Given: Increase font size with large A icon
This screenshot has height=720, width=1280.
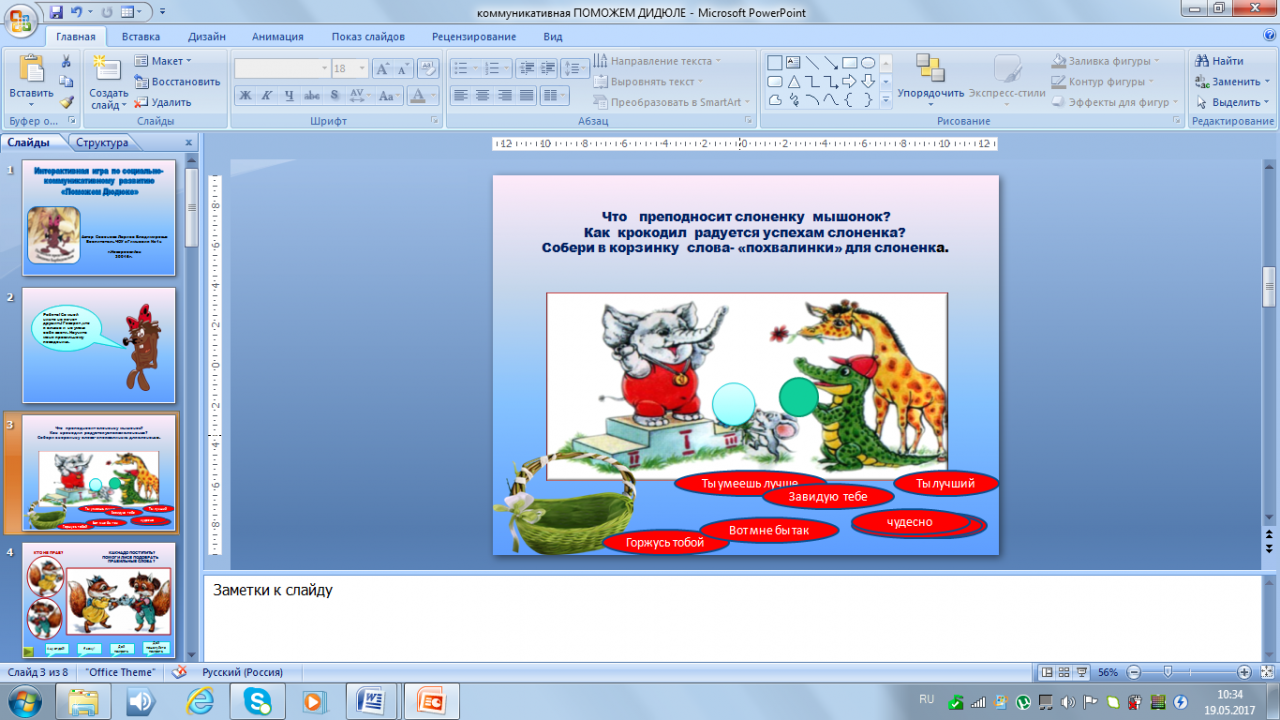Looking at the screenshot, I should click(x=383, y=69).
